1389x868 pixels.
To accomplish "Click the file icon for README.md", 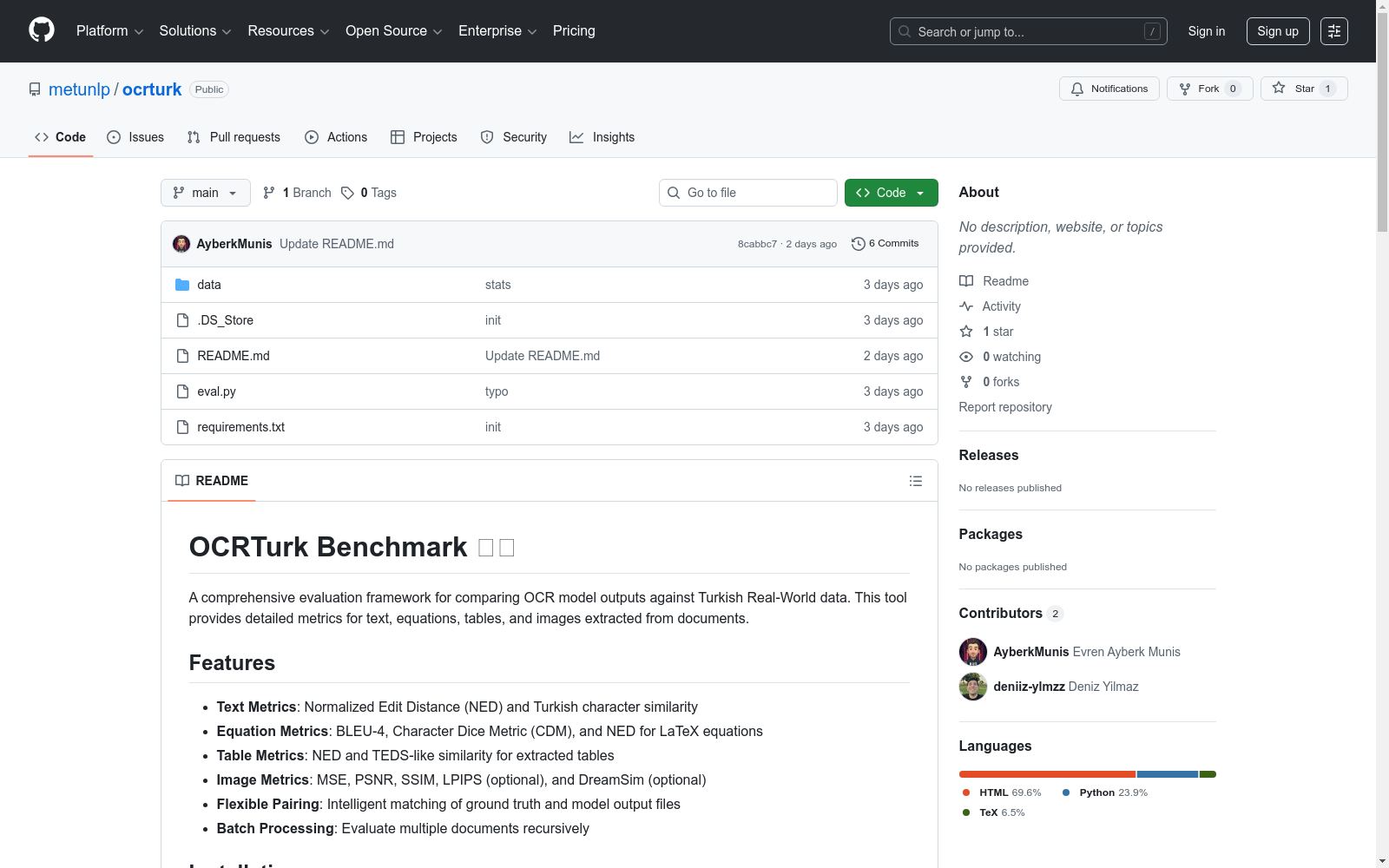I will 182,356.
